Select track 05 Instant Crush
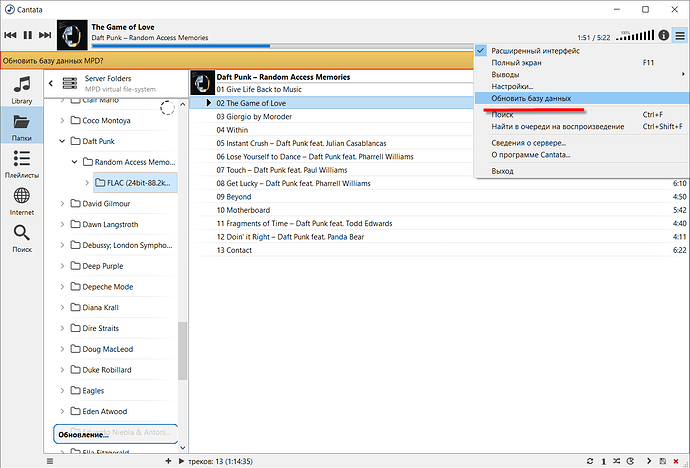Viewport: 690px width, 468px height. 332,143
